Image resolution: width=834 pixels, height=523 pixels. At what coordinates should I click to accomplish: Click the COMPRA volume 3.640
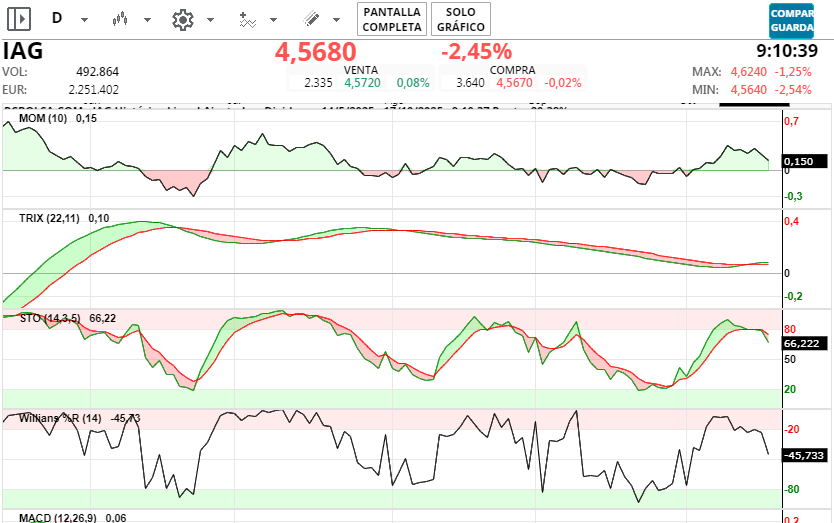(x=470, y=83)
